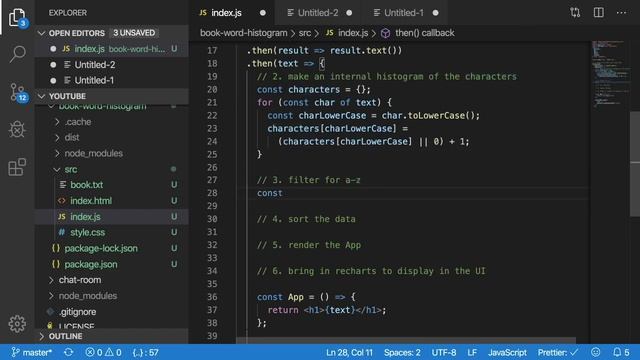Click the unsaved dot on Untitled-1 tab
The image size is (640, 360).
click(x=436, y=13)
